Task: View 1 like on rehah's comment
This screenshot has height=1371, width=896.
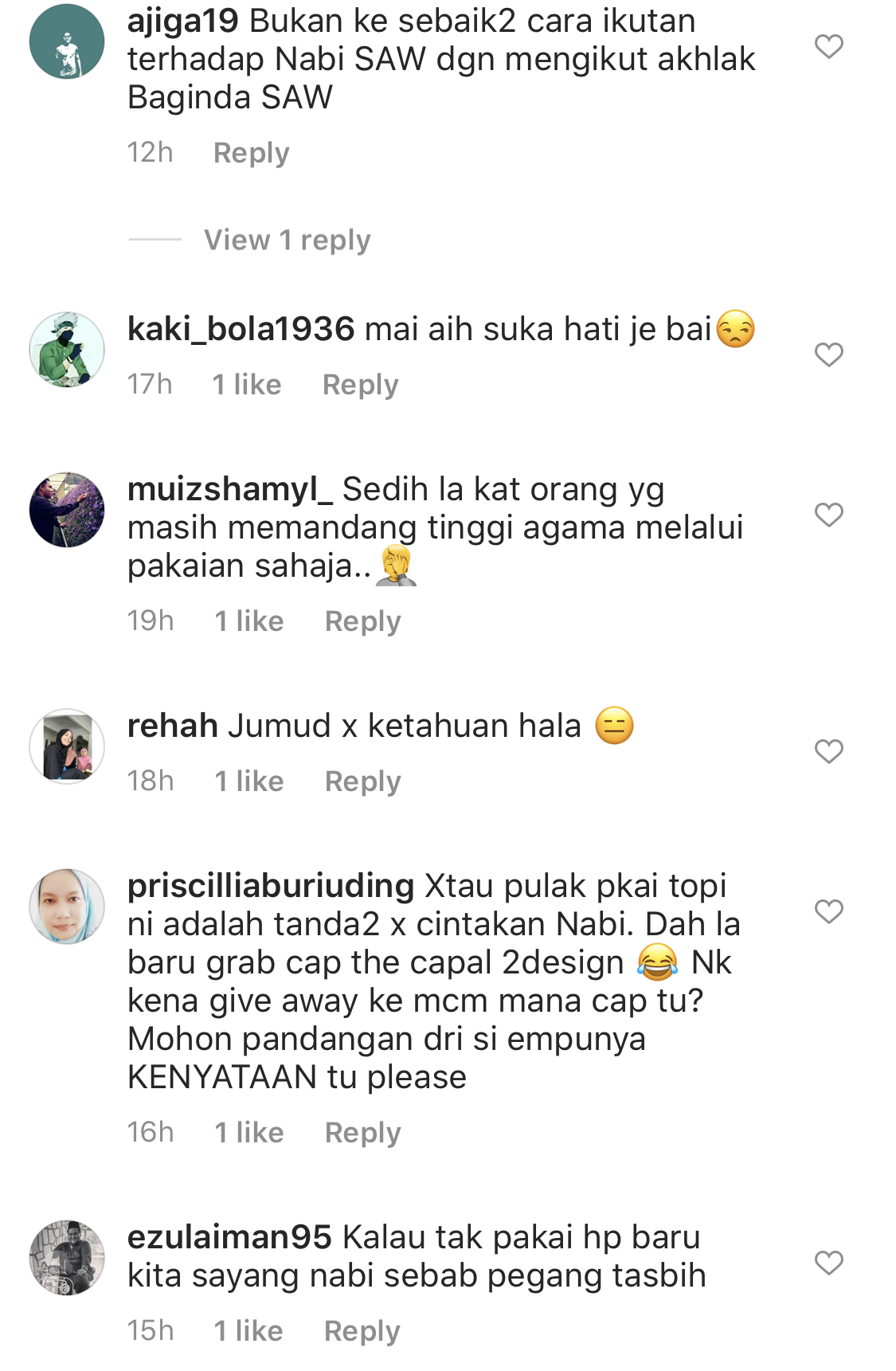Action: pyautogui.click(x=249, y=781)
